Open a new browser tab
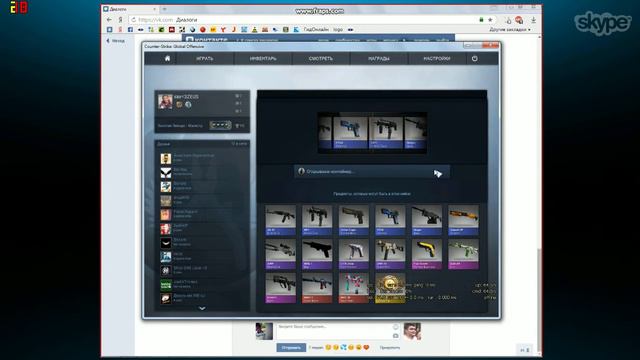The image size is (640, 360). (x=164, y=9)
